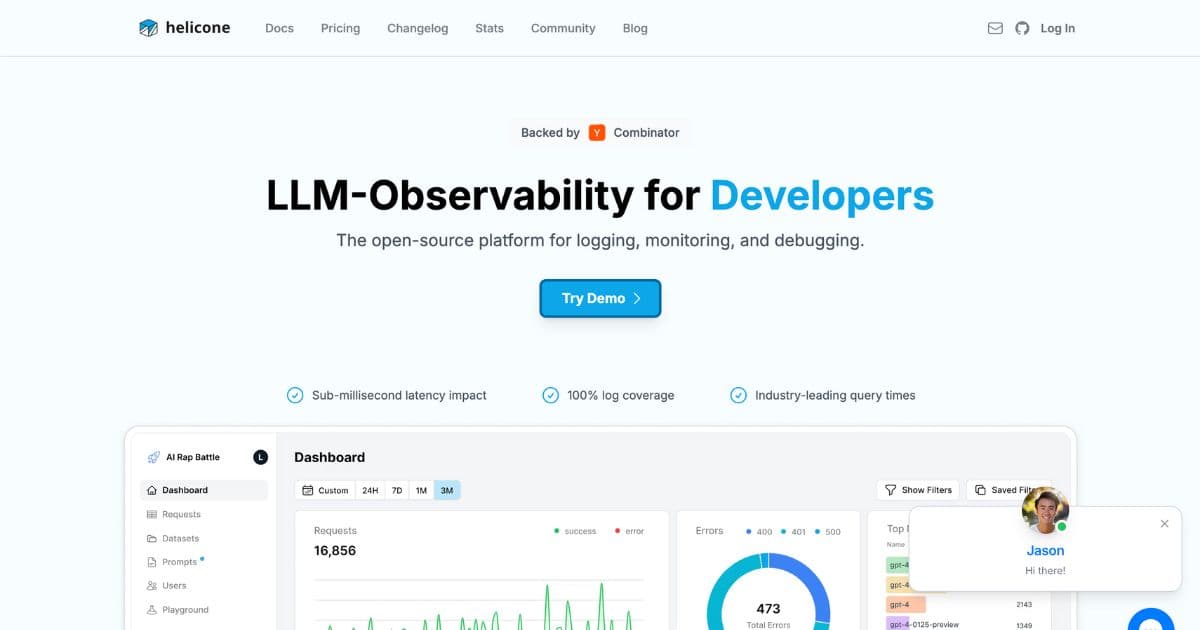The height and width of the screenshot is (630, 1200).
Task: Go to the Pricing page
Action: 340,28
